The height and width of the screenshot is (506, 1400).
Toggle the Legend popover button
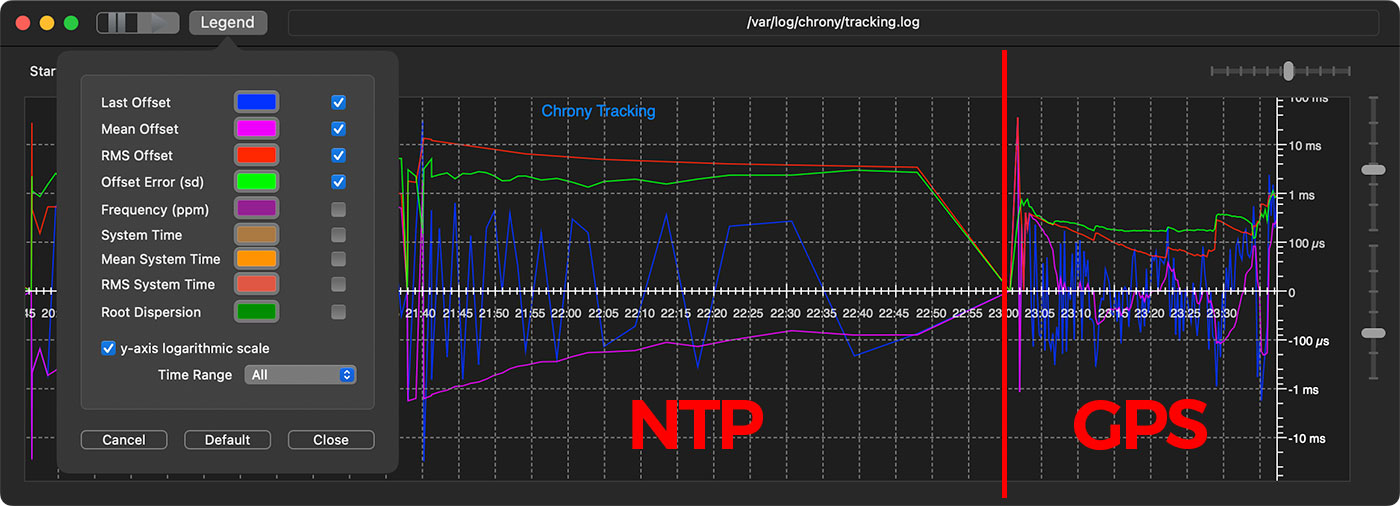[228, 22]
